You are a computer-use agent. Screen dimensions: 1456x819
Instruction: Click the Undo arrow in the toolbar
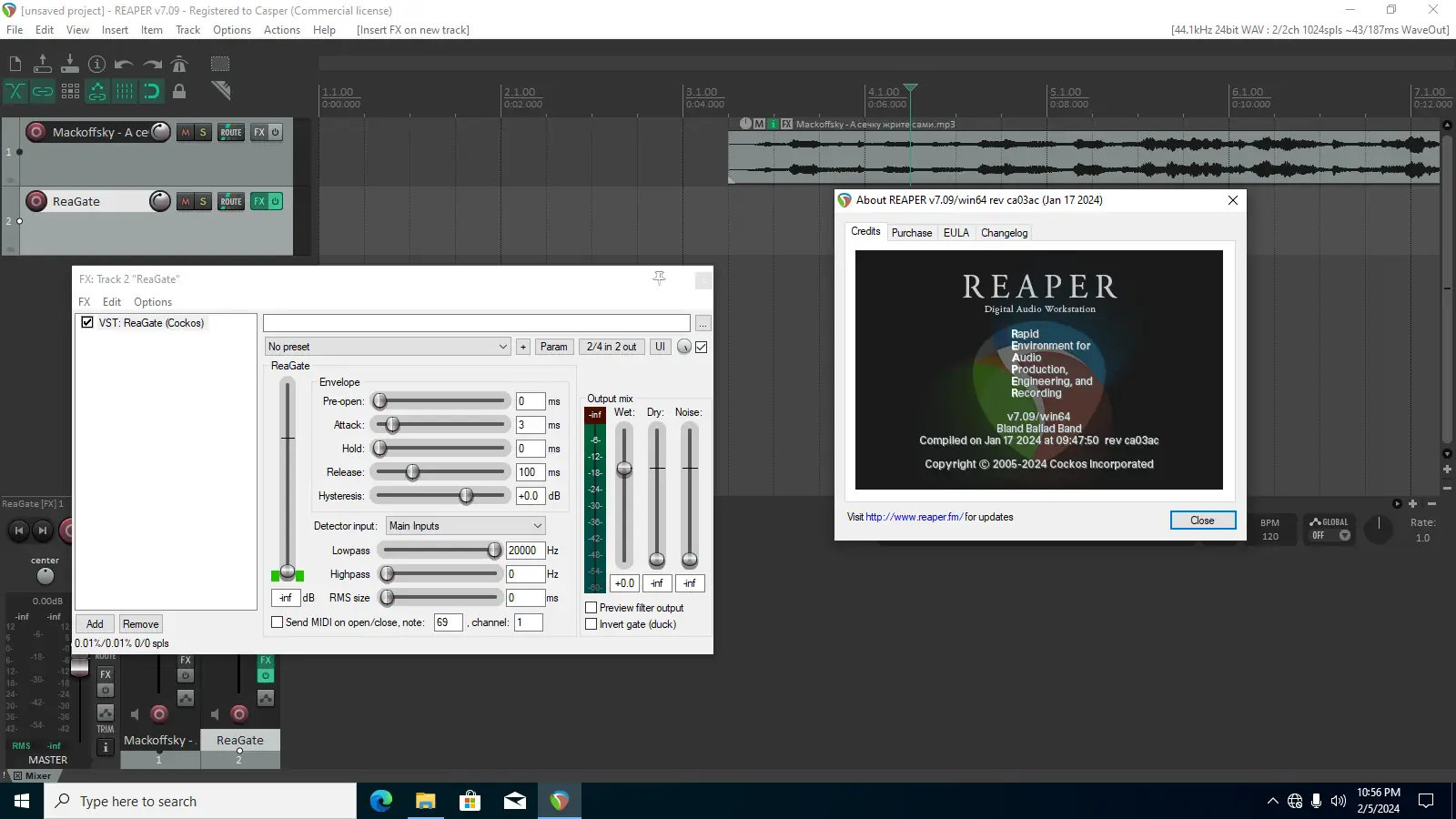[125, 64]
